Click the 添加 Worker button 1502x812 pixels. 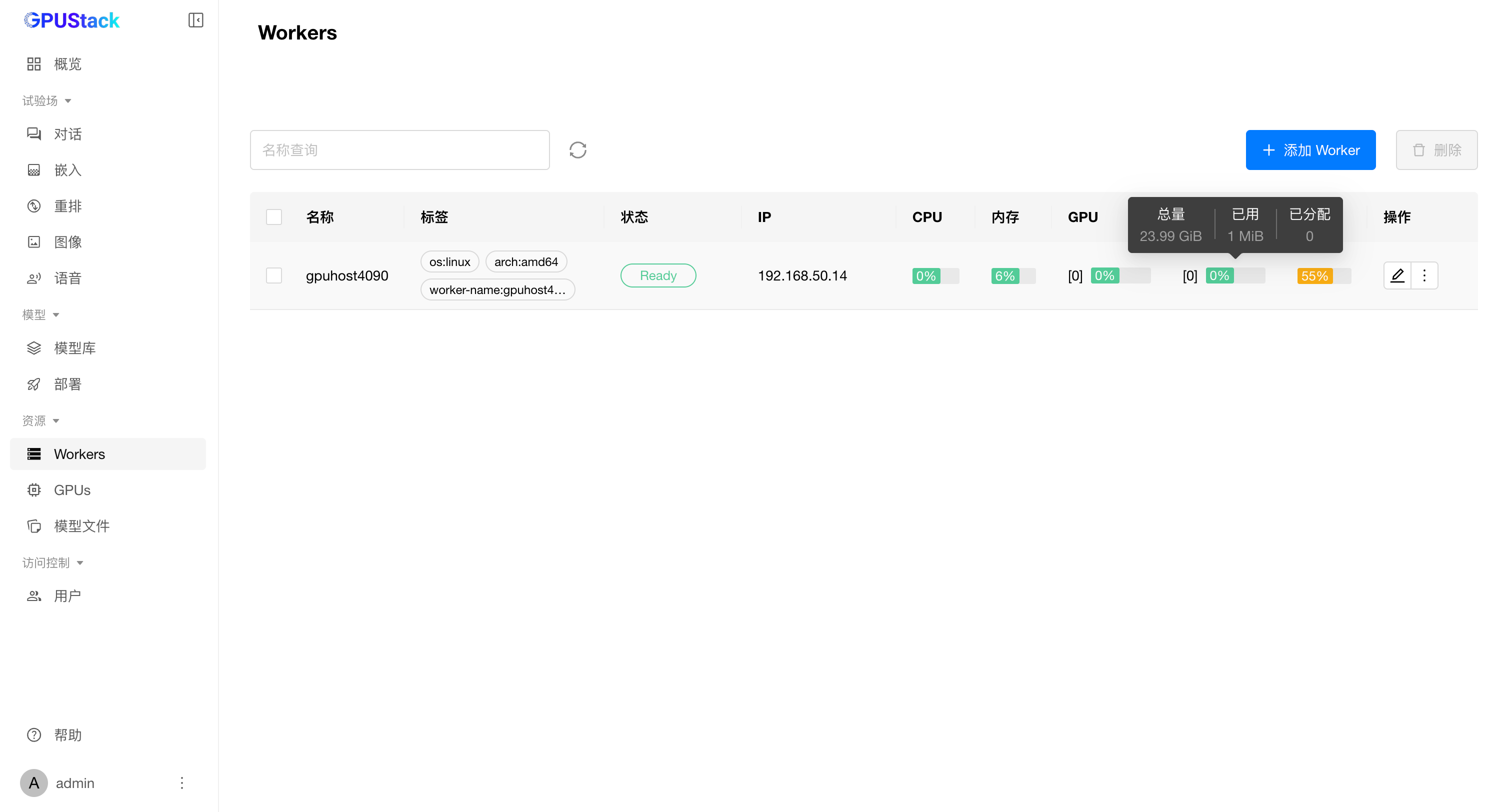click(x=1310, y=150)
